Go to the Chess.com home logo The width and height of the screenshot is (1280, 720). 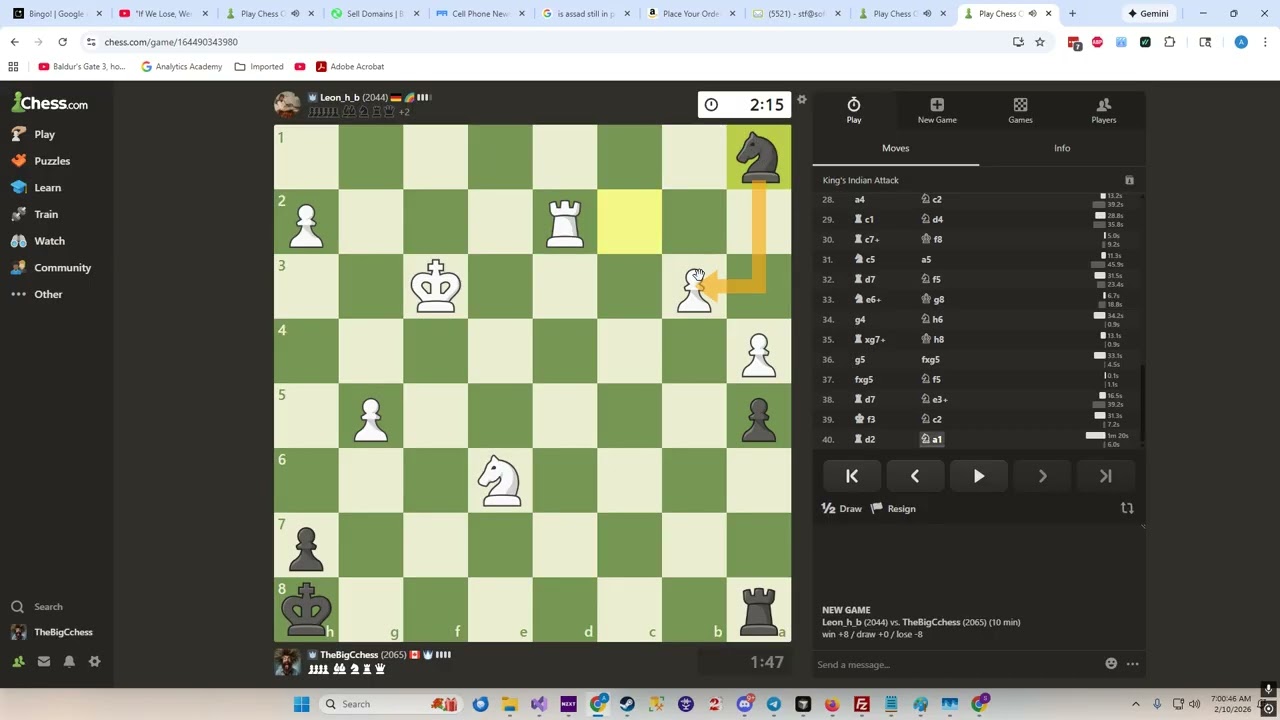[50, 103]
